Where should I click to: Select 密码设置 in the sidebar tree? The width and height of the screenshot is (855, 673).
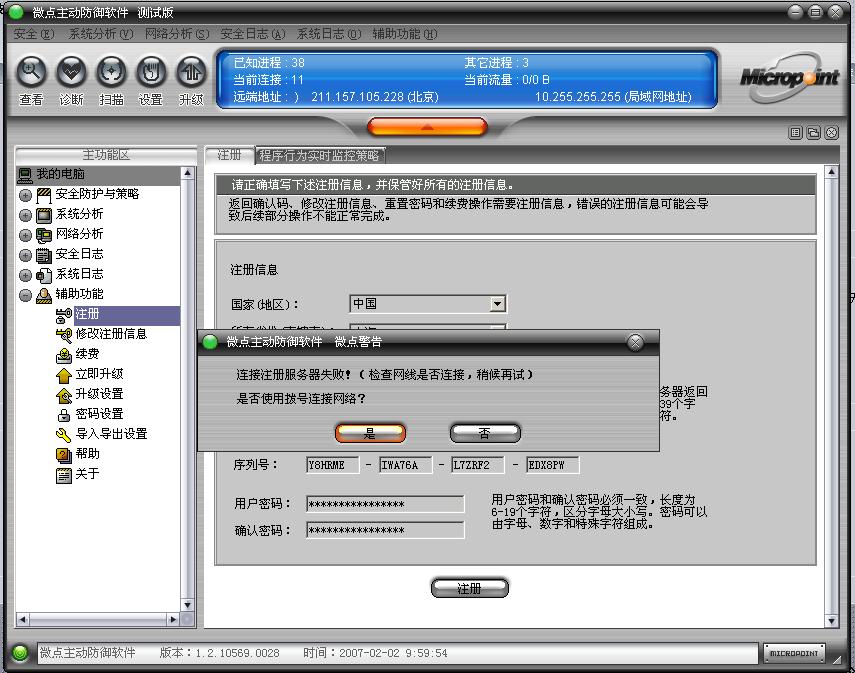click(99, 414)
